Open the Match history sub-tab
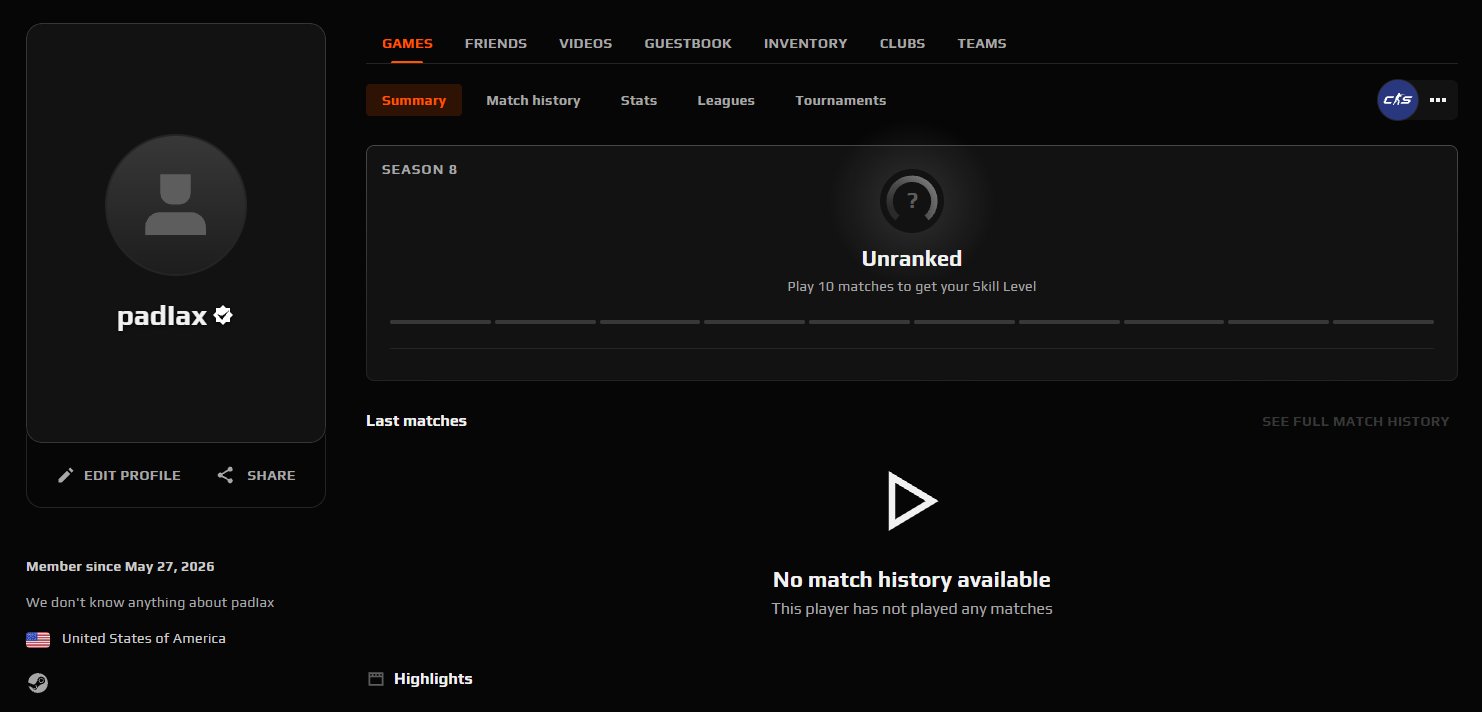Image resolution: width=1482 pixels, height=712 pixels. [x=533, y=100]
